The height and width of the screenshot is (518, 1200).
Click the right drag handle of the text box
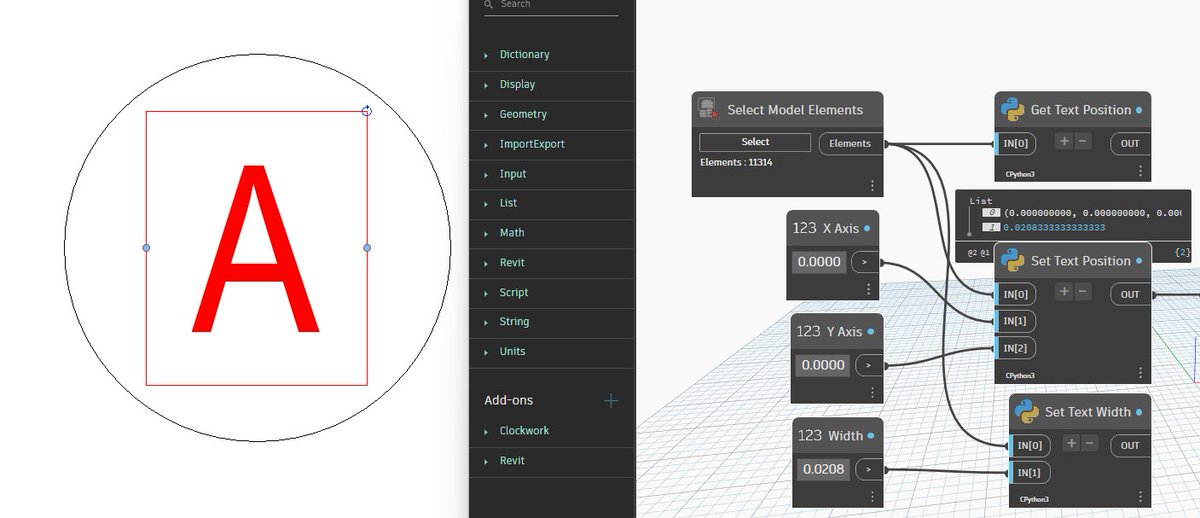tap(367, 247)
